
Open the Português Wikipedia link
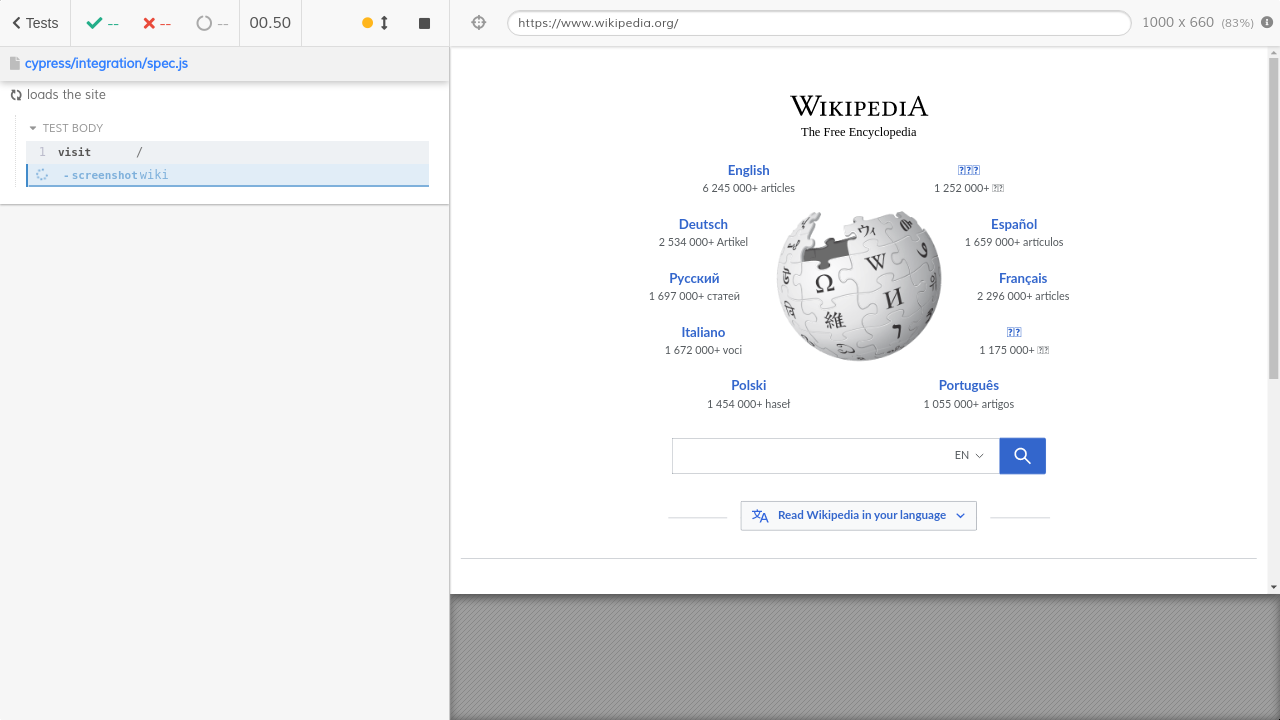[969, 385]
